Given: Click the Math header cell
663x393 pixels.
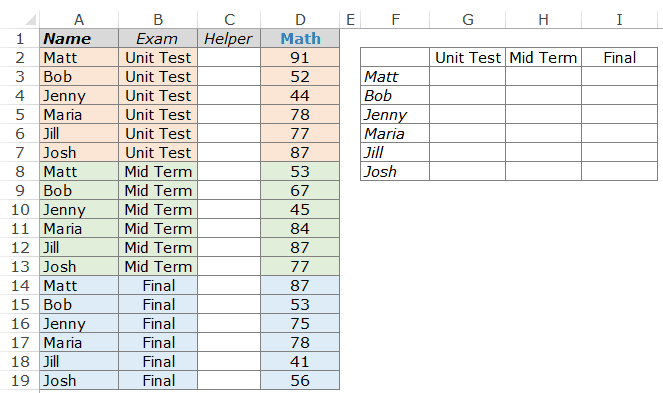Looking at the screenshot, I should pos(300,38).
